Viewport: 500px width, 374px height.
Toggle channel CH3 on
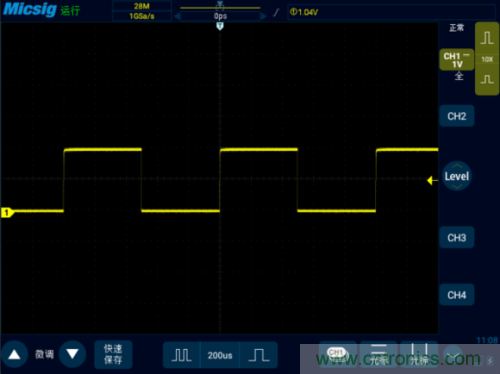(x=457, y=238)
